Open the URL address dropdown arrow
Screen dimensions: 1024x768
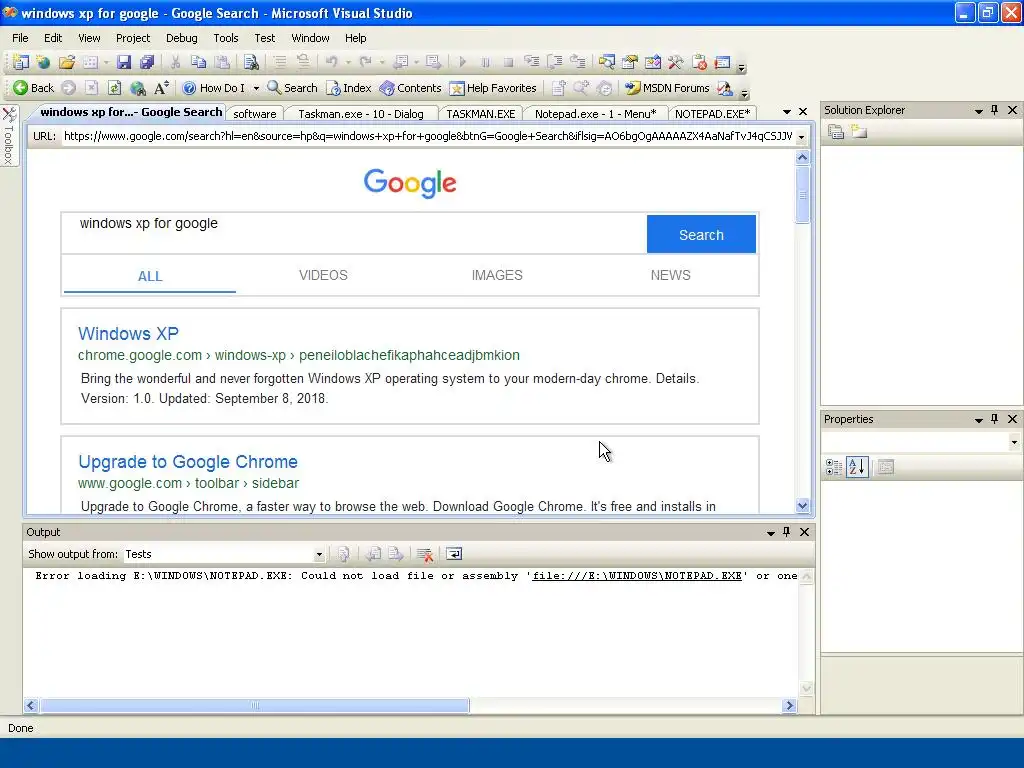(x=801, y=137)
